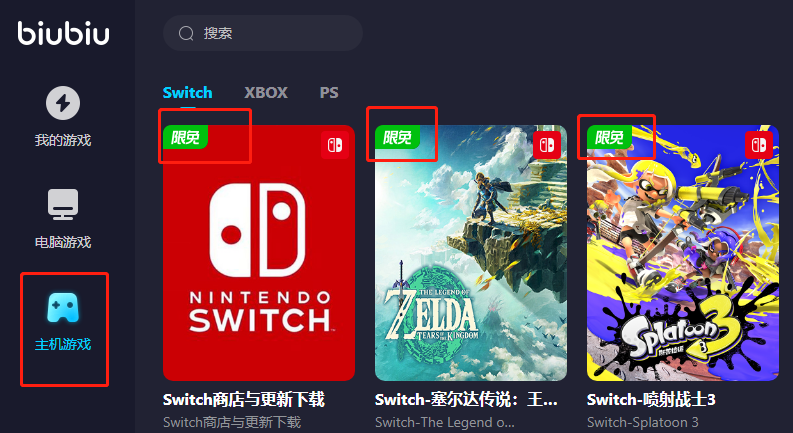The width and height of the screenshot is (793, 433).
Task: Click 限免 tag on Switch store card
Action: point(185,137)
